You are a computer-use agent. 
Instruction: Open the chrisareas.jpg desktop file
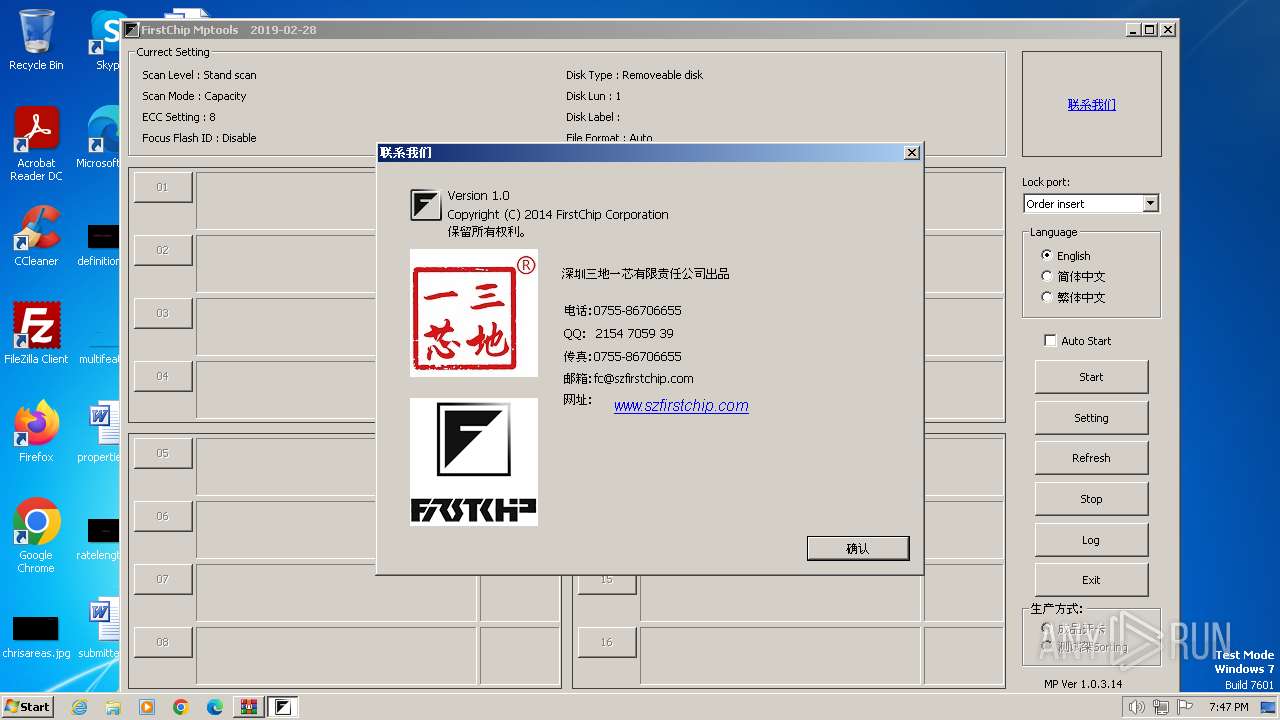tap(36, 637)
